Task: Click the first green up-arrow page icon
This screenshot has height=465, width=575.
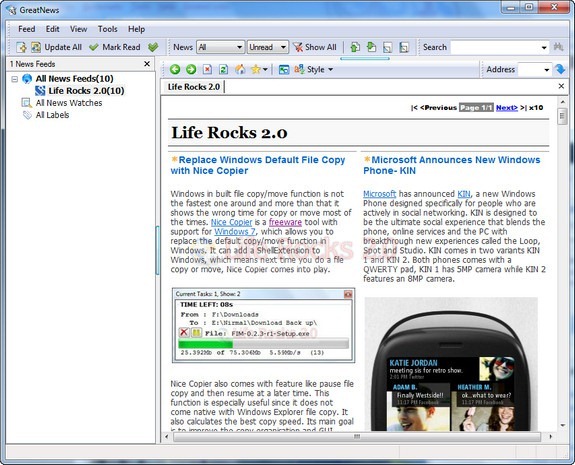Action: (x=355, y=47)
